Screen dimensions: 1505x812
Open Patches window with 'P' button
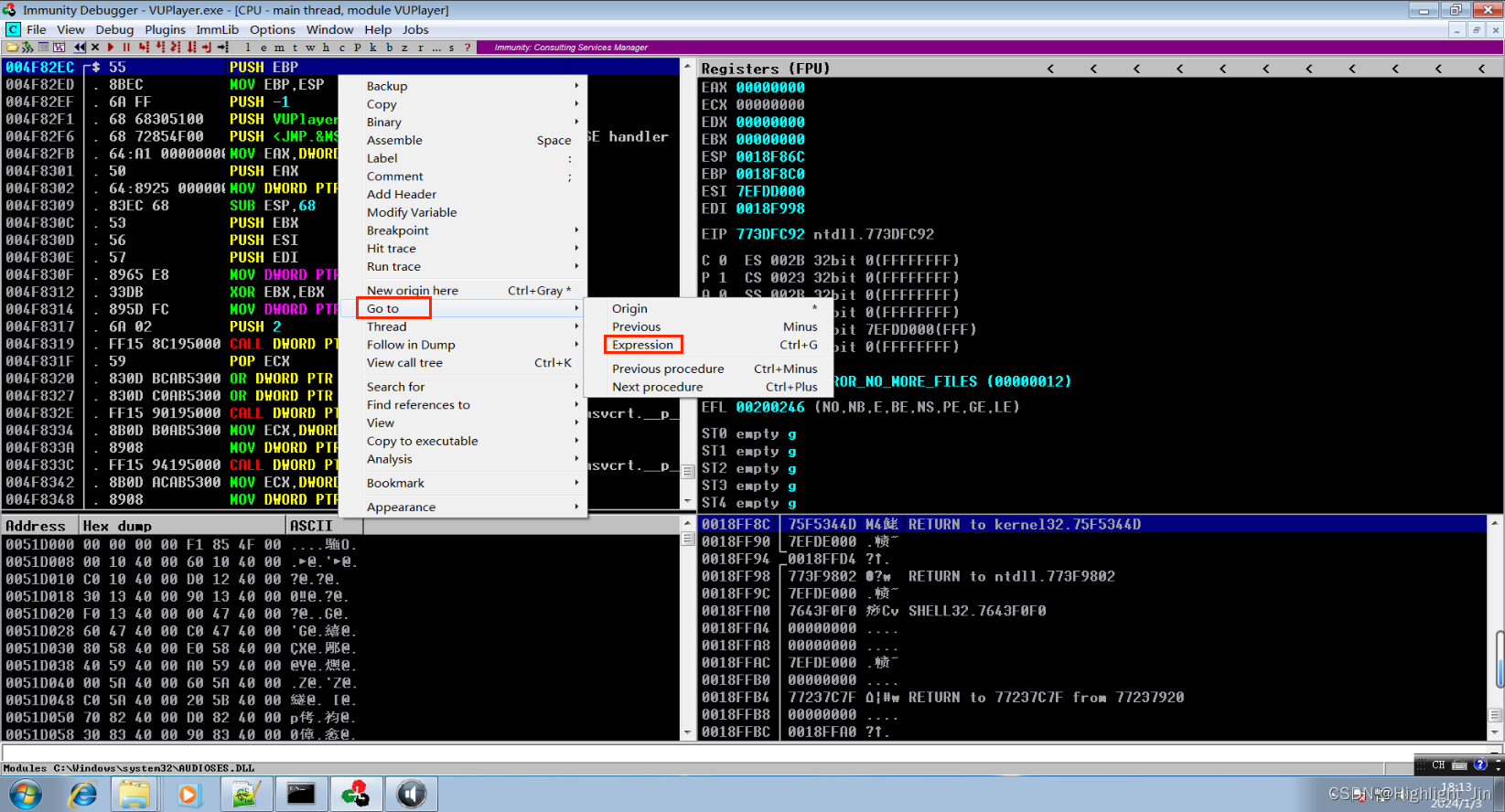pyautogui.click(x=358, y=47)
